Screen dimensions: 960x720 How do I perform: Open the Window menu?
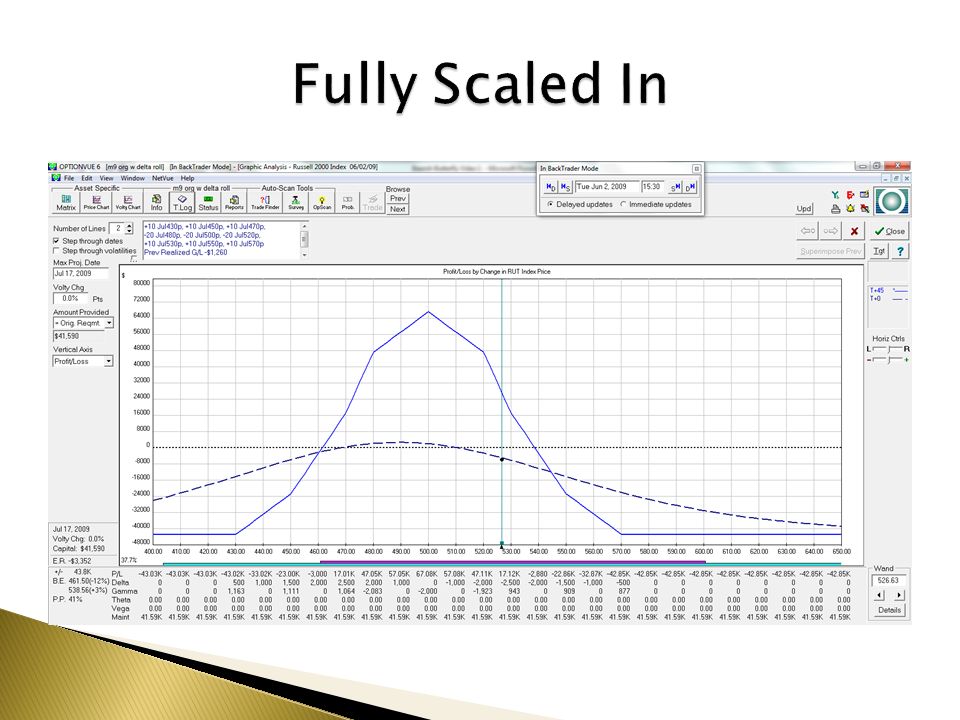pyautogui.click(x=132, y=178)
